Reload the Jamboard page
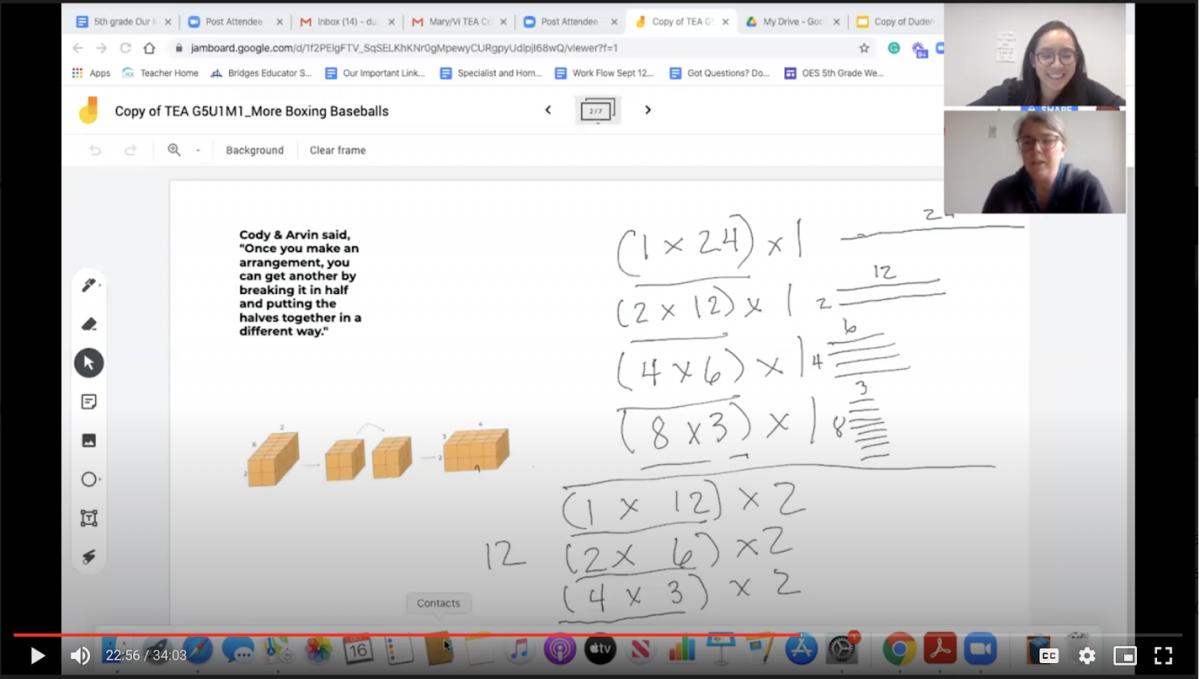The width and height of the screenshot is (1200, 679). [x=125, y=48]
